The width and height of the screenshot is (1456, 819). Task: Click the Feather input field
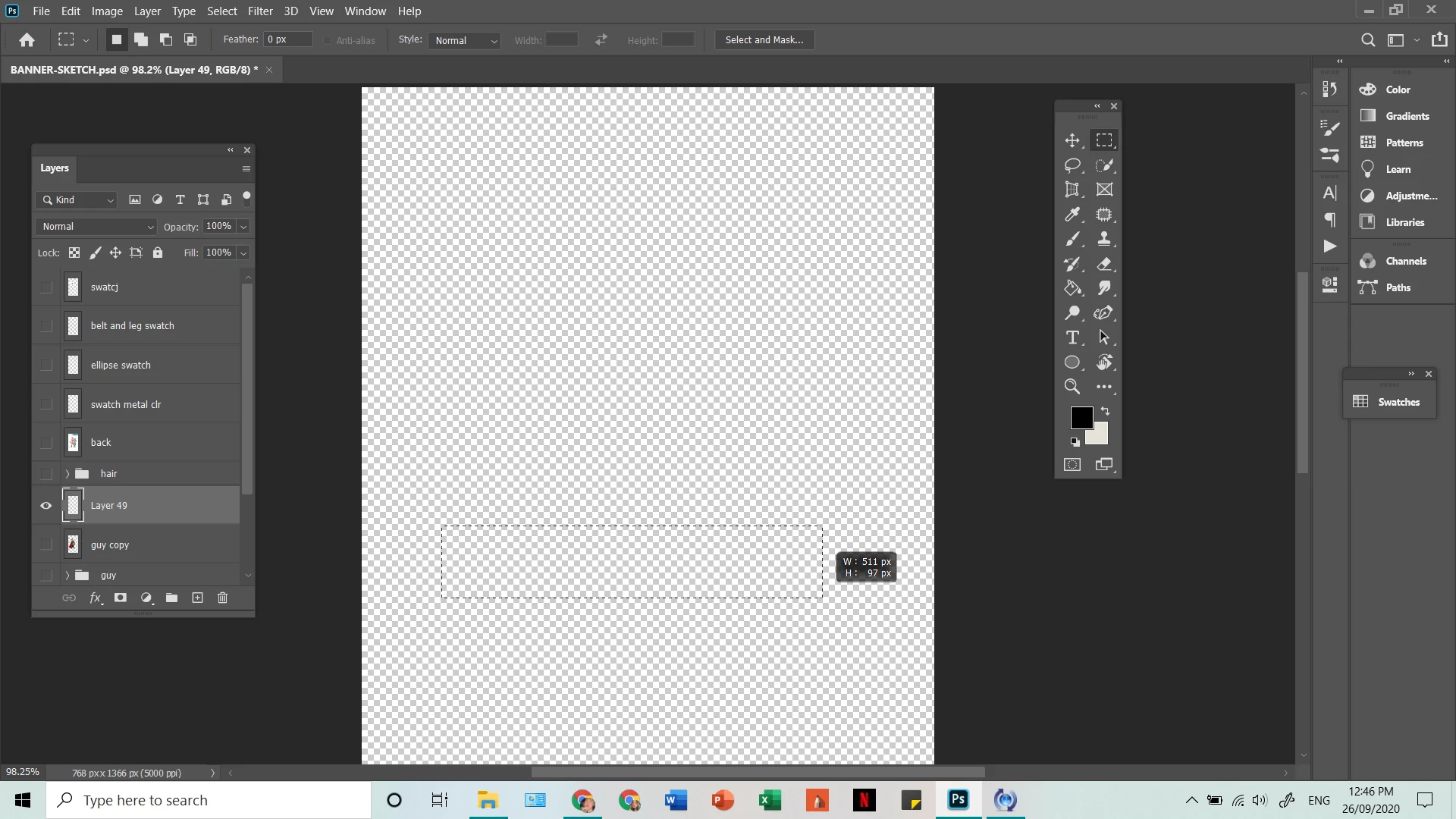(x=288, y=39)
